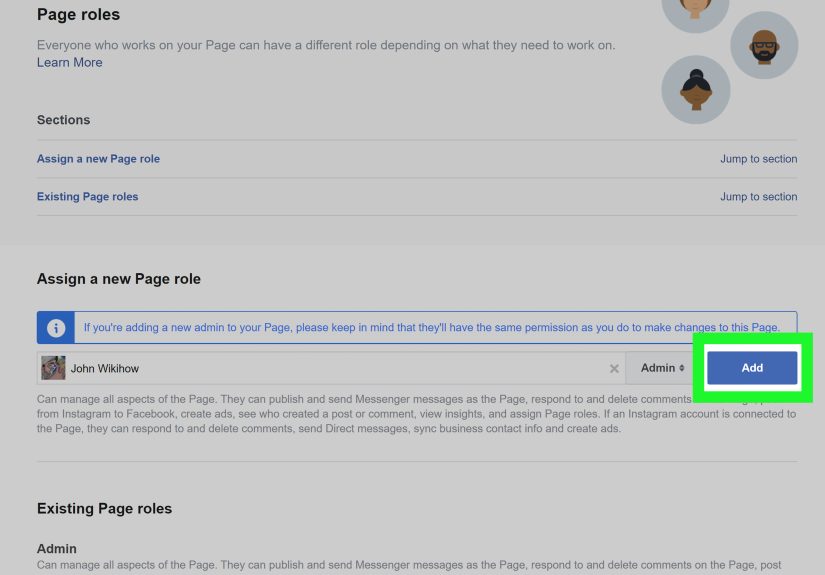This screenshot has width=825, height=575.
Task: Open the Learn More link
Action: point(69,63)
